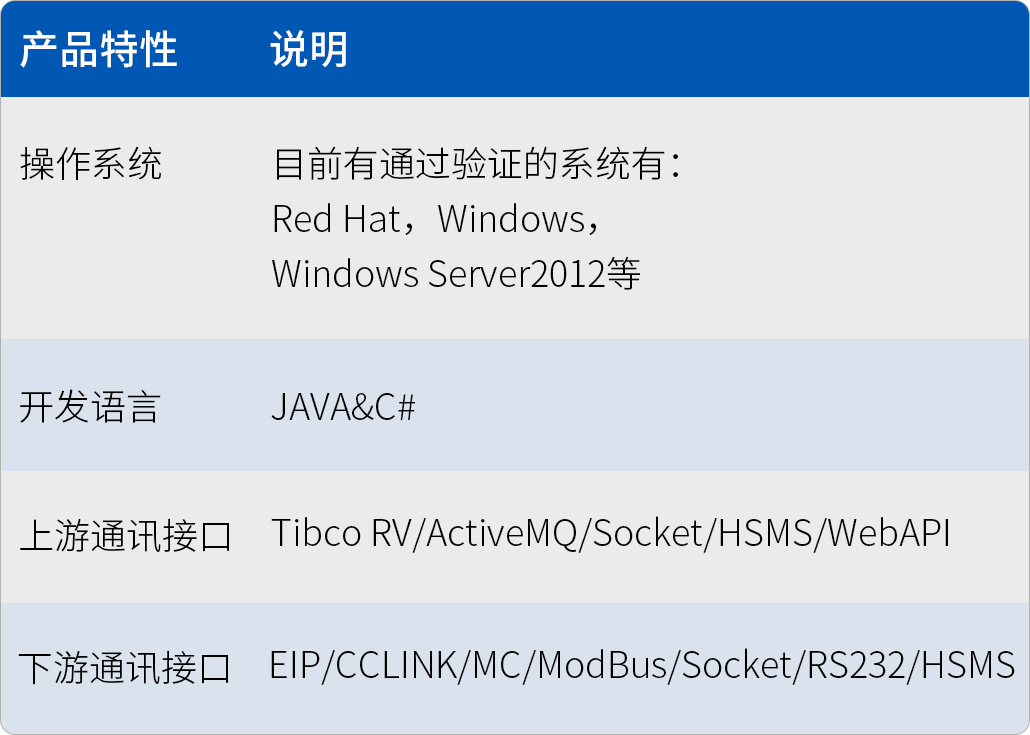Select the 上游通讯接口 row label
The height and width of the screenshot is (735, 1030).
click(x=125, y=536)
